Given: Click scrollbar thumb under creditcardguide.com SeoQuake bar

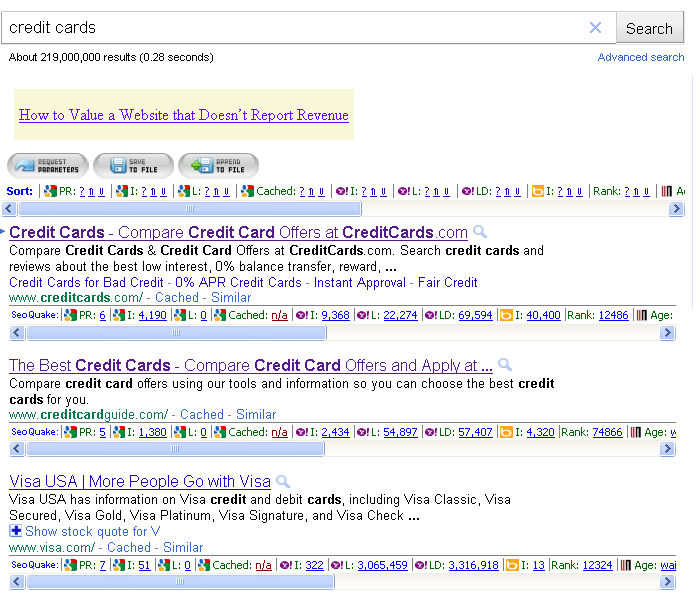Looking at the screenshot, I should (175, 449).
